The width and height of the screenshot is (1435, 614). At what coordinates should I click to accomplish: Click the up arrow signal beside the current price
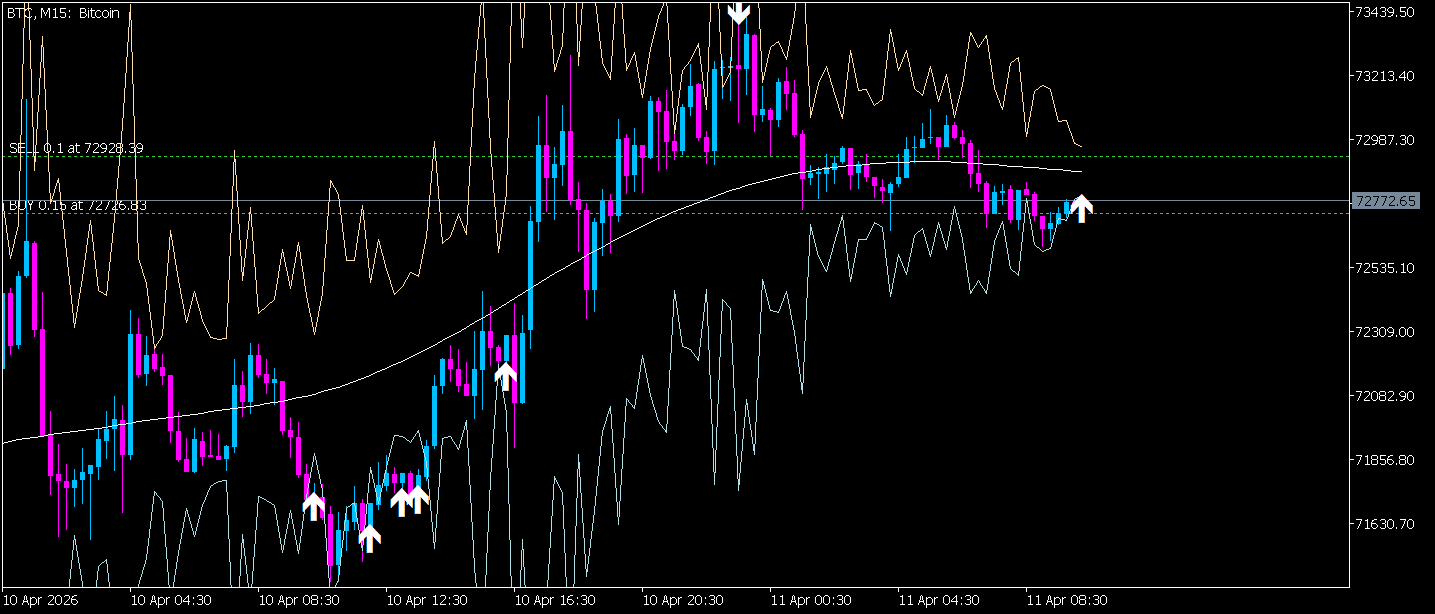1081,208
